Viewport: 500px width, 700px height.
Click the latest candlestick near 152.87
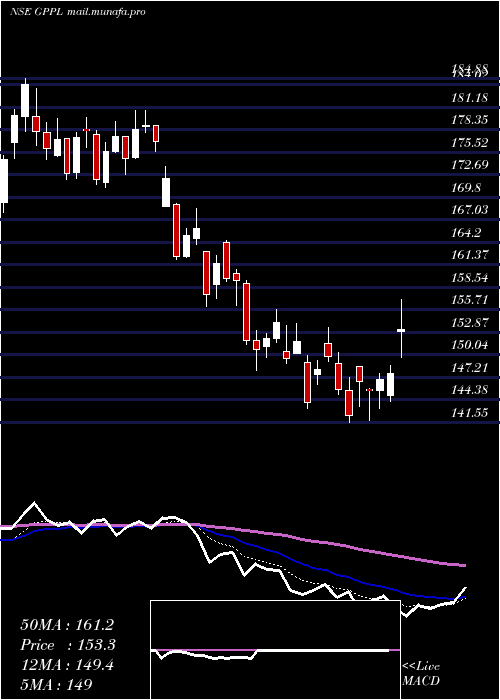tap(401, 330)
